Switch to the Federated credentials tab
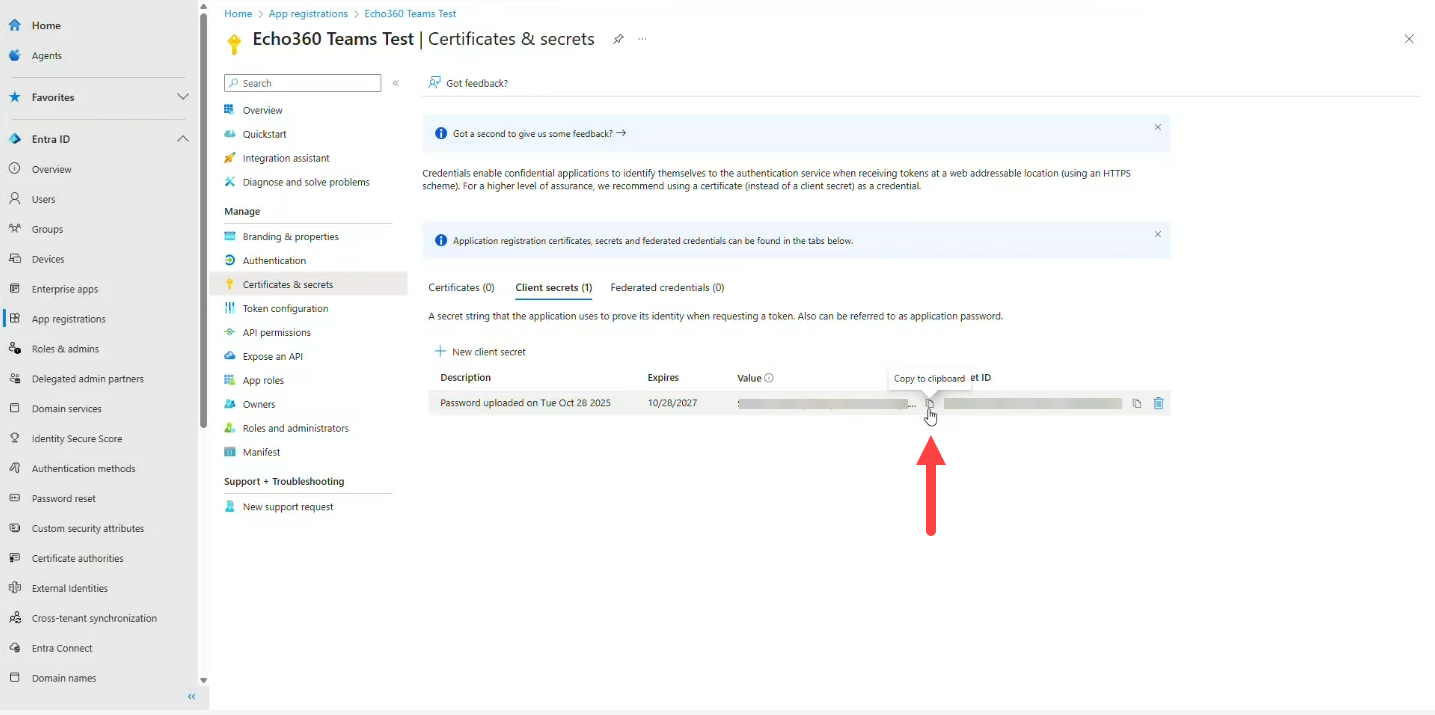 coord(667,288)
